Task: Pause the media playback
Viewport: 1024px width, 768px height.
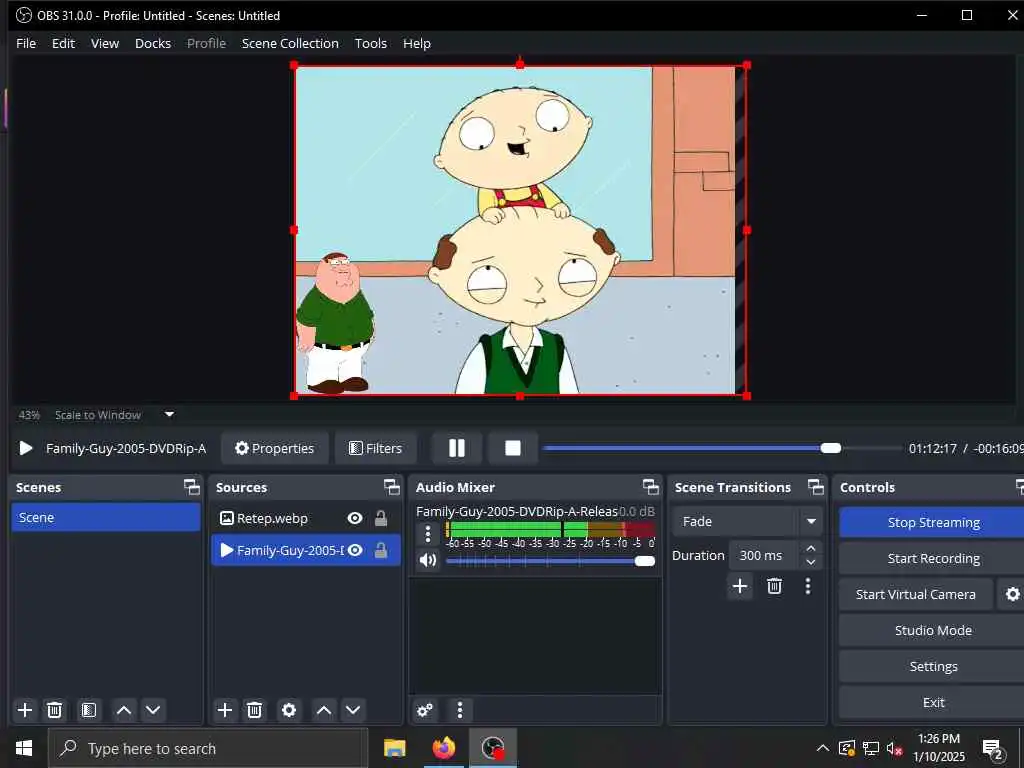Action: click(x=456, y=448)
